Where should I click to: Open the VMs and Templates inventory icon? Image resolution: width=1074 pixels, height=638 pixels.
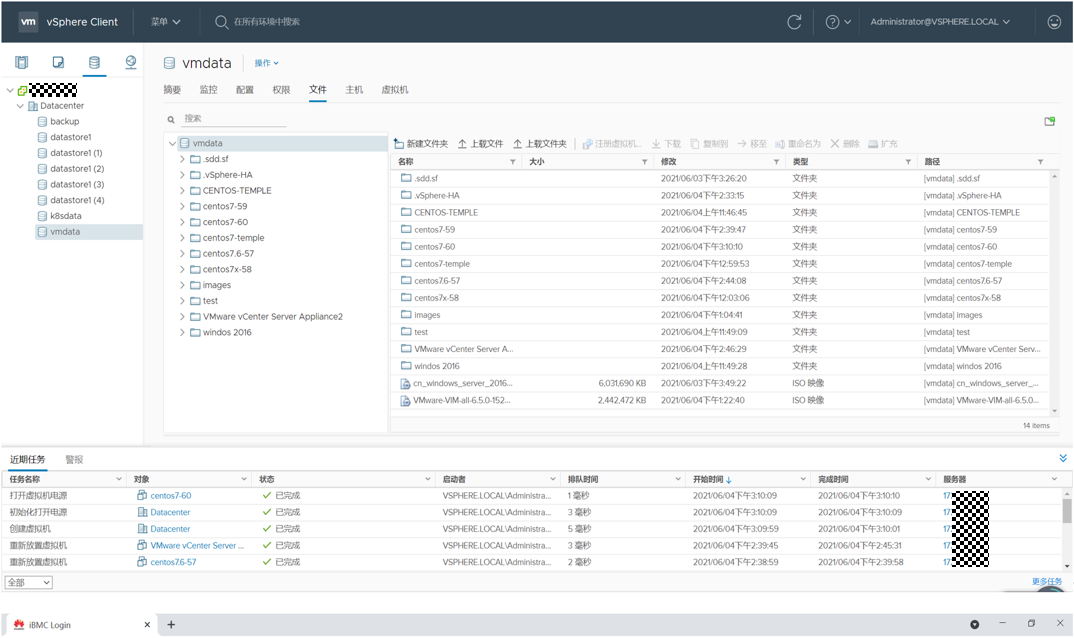[58, 62]
